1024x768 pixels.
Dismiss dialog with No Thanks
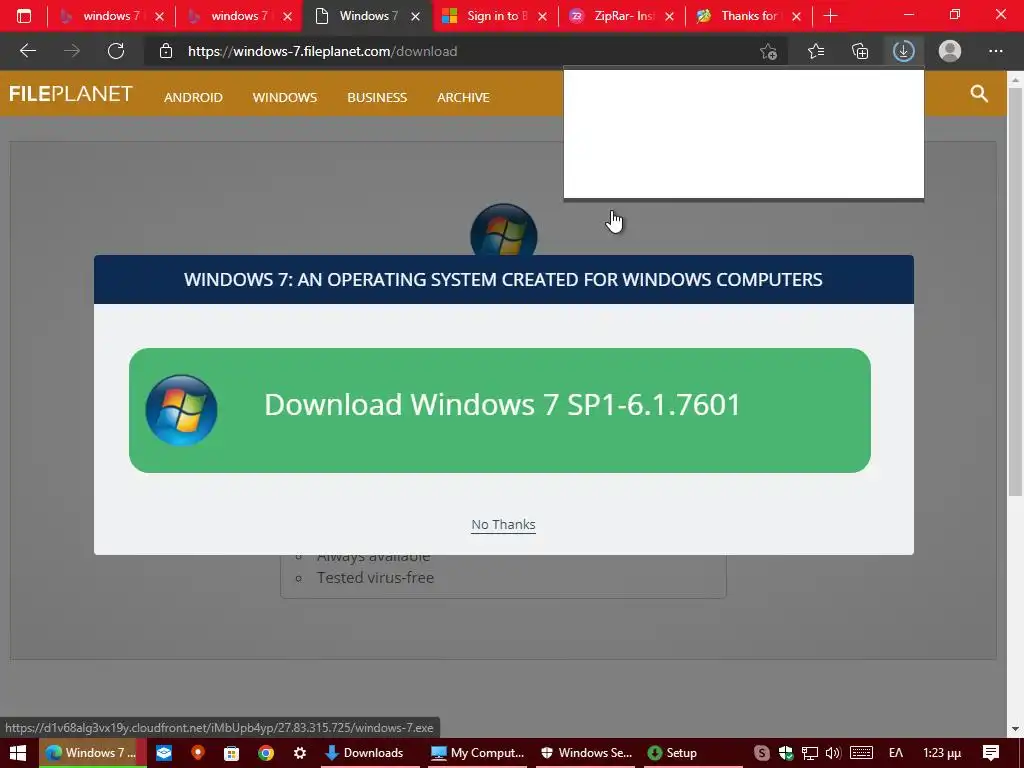pyautogui.click(x=503, y=524)
